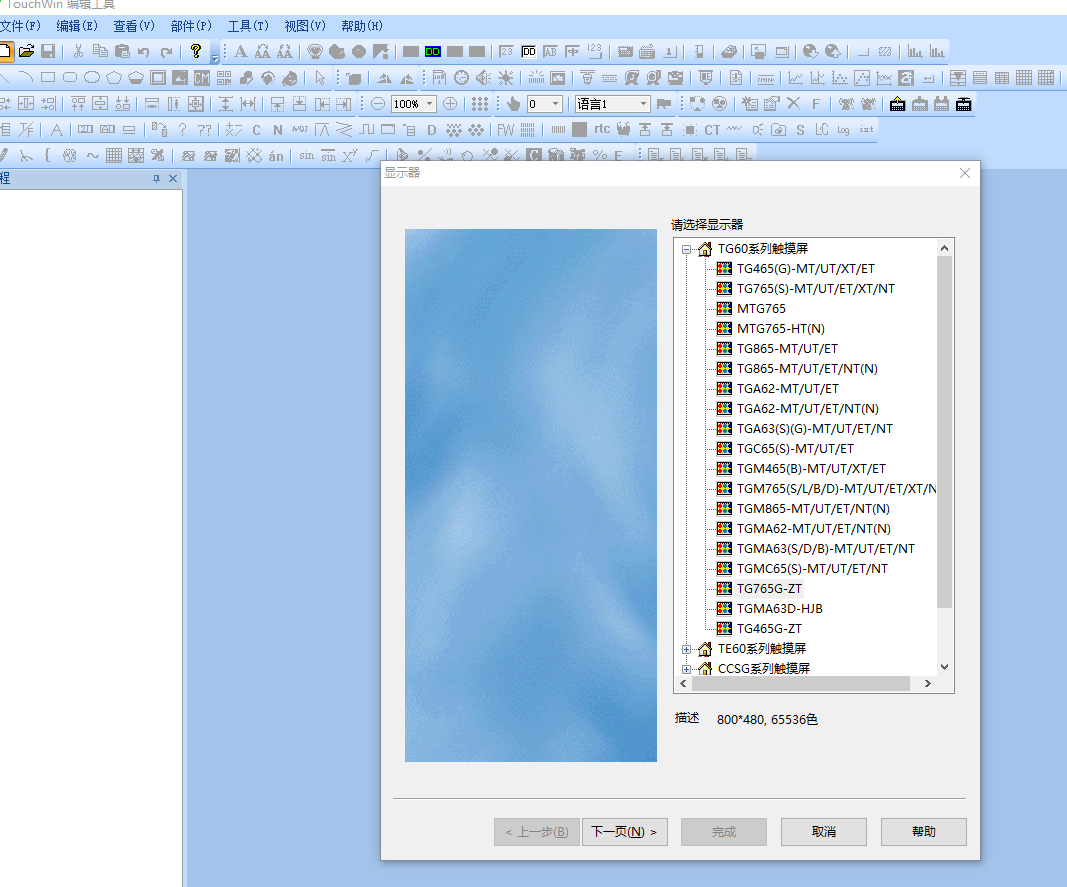This screenshot has width=1067, height=887.
Task: Click the 上一步(B) back button
Action: pos(536,832)
